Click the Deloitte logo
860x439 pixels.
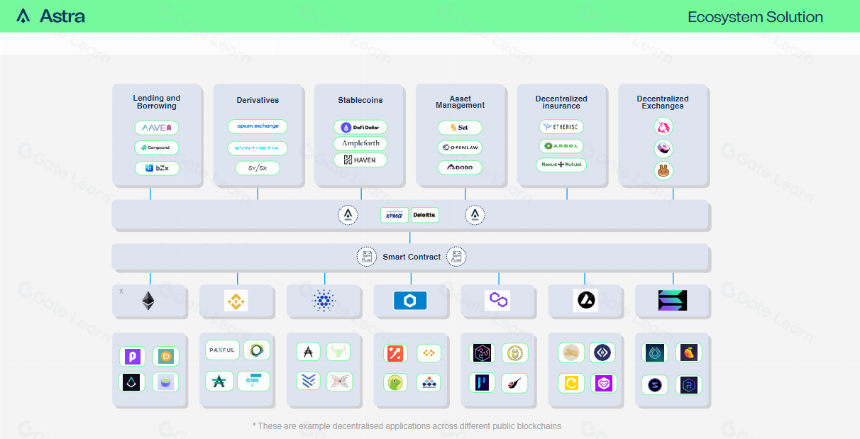tap(425, 215)
